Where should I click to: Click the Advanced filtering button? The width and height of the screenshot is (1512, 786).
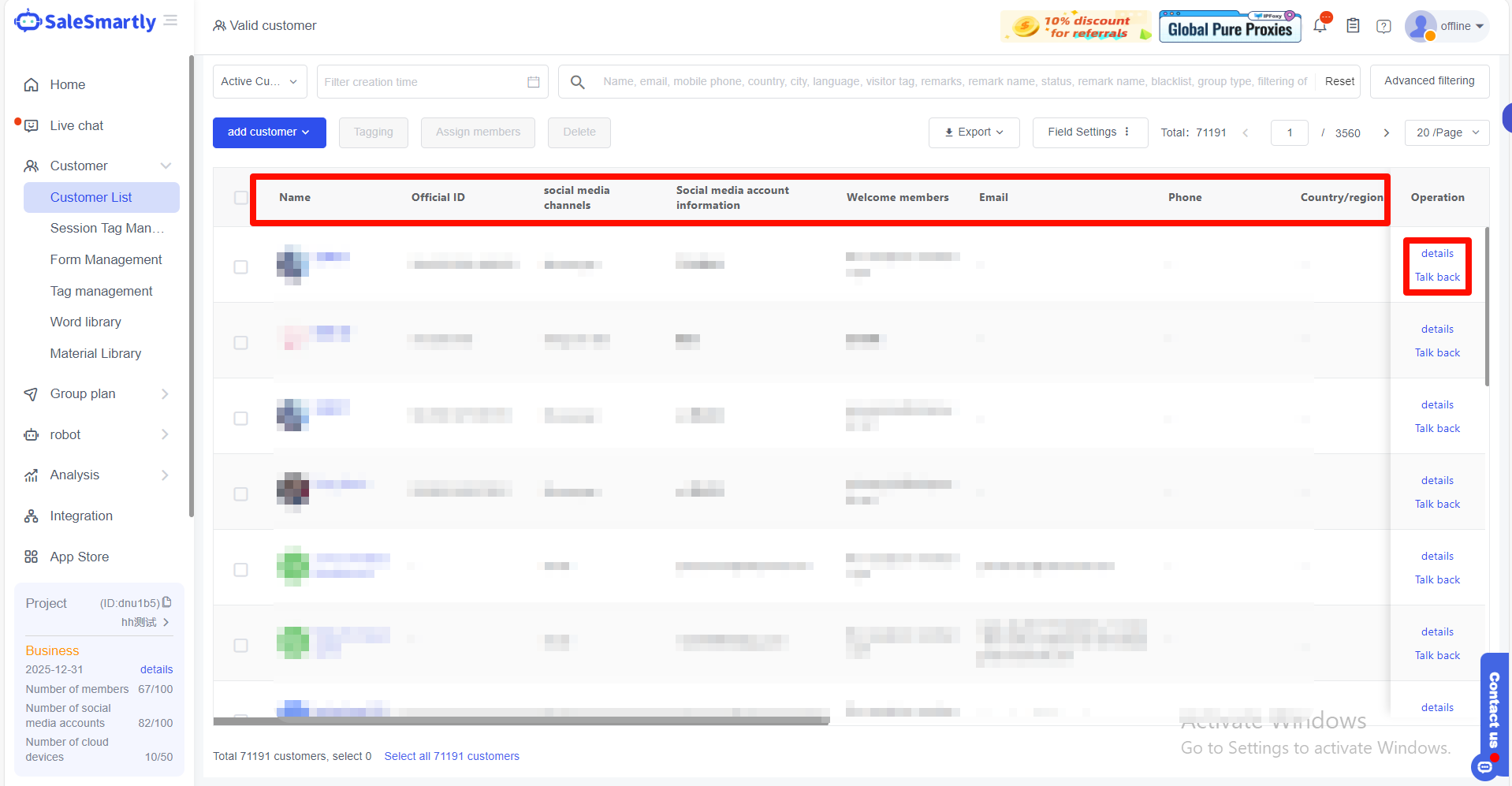click(x=1428, y=81)
